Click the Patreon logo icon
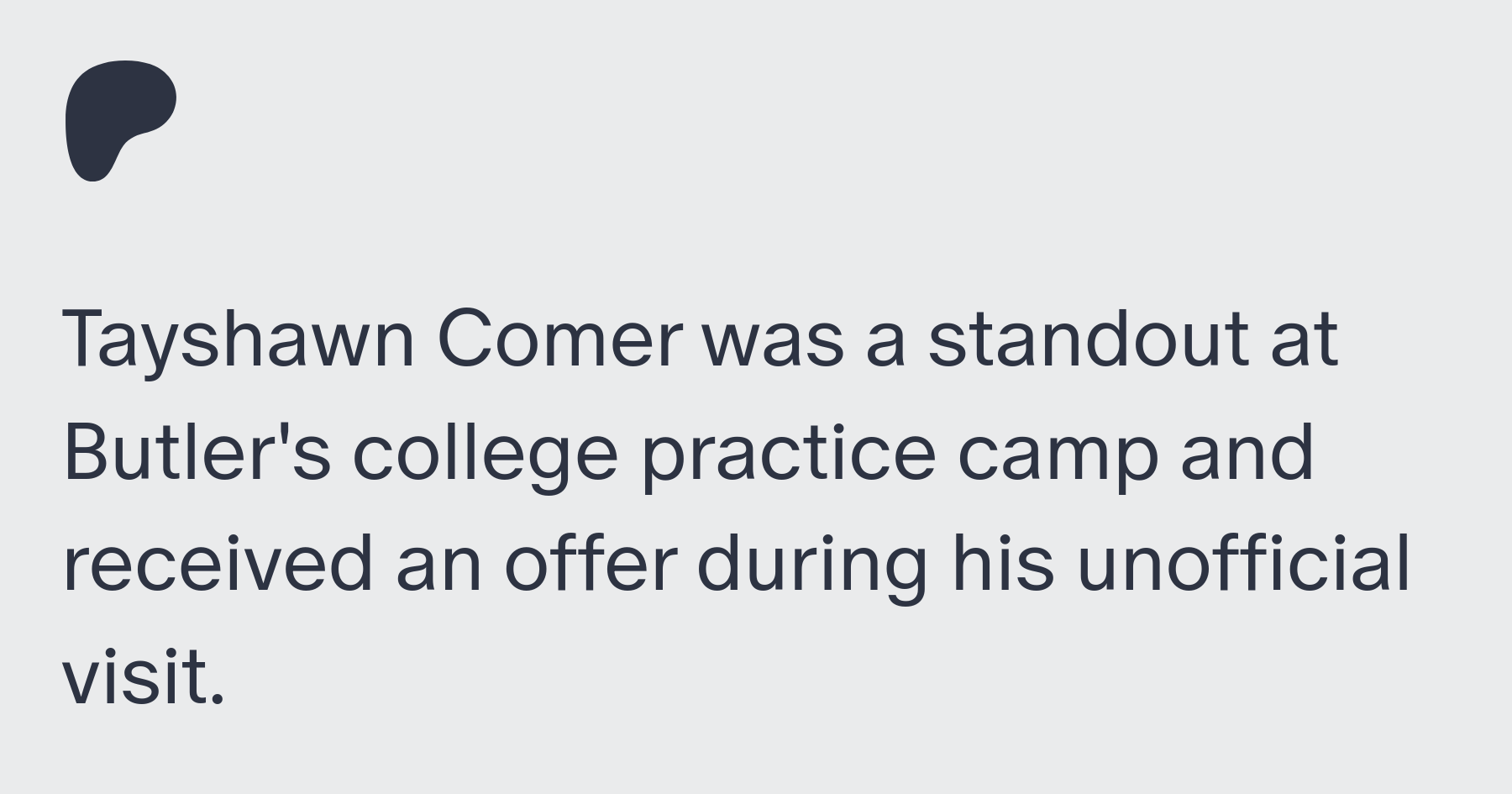Screen dimensions: 1512x794 click(x=121, y=120)
